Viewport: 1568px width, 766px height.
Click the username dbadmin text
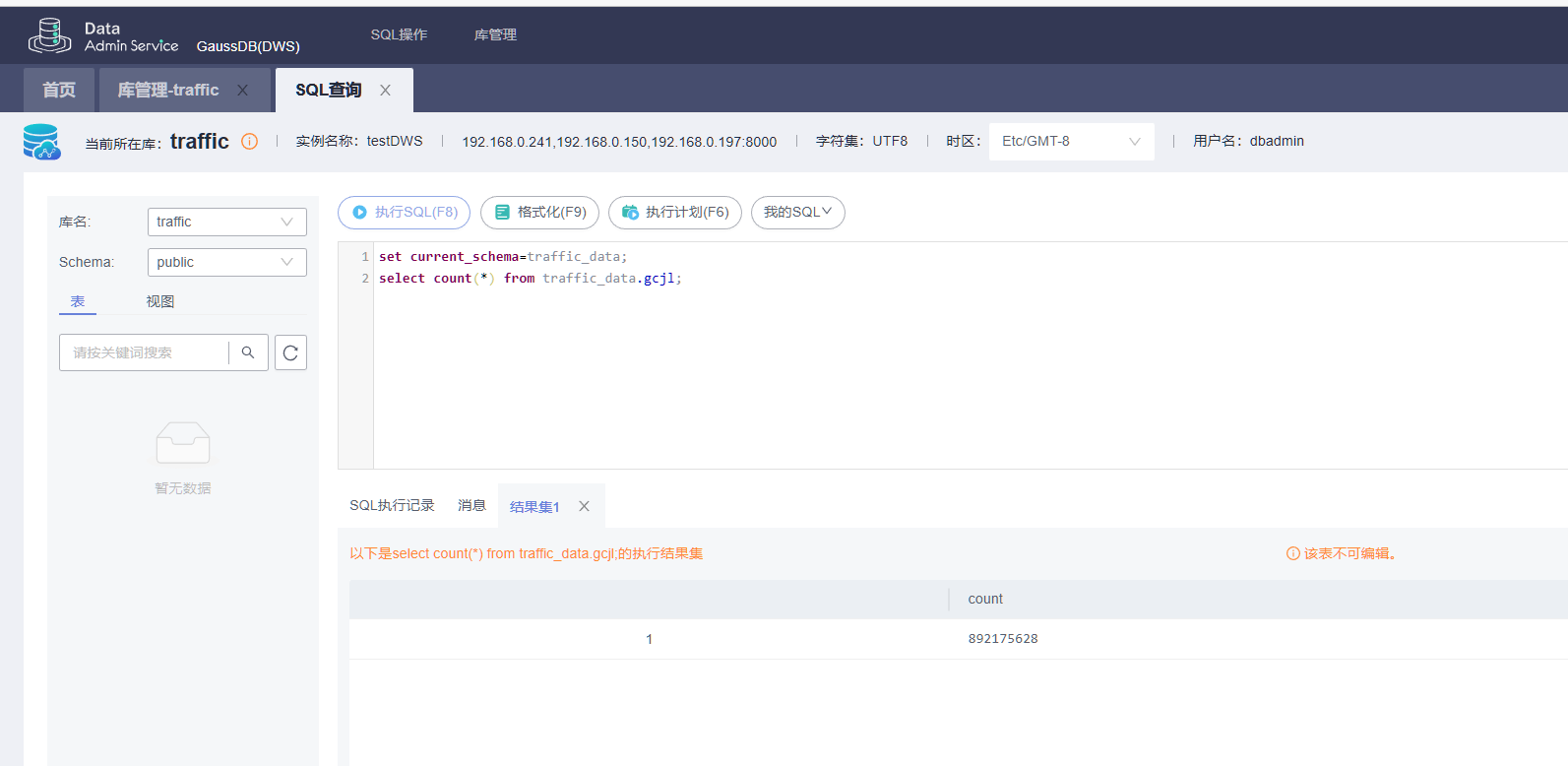[x=1277, y=141]
